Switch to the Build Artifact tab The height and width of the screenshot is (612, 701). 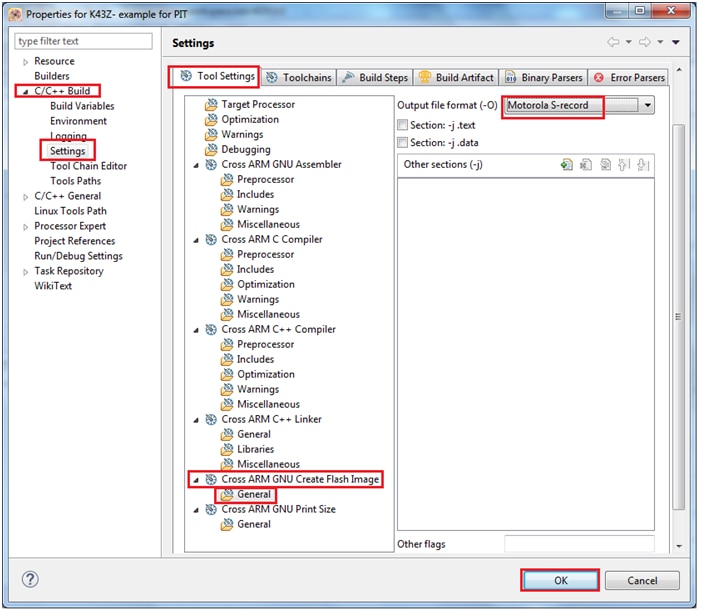pos(456,77)
